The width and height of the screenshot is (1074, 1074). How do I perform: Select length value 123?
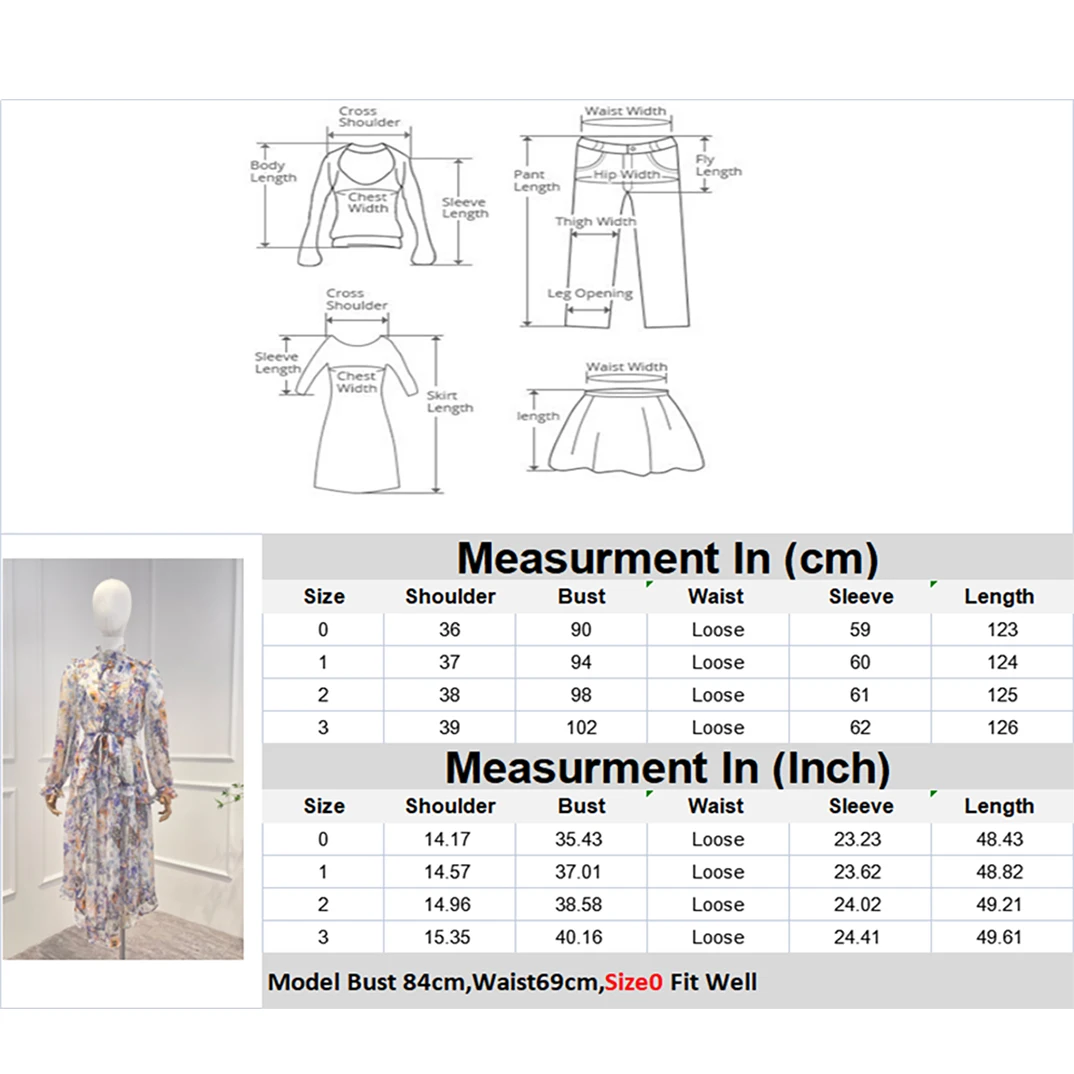click(x=1003, y=629)
